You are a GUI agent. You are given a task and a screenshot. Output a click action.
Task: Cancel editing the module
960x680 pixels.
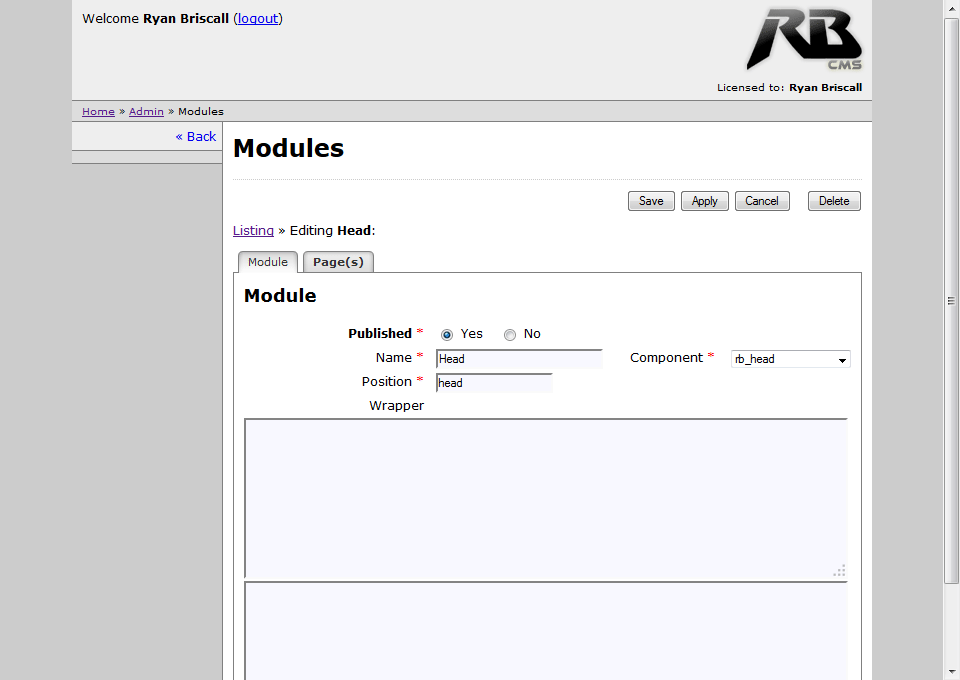click(x=761, y=201)
